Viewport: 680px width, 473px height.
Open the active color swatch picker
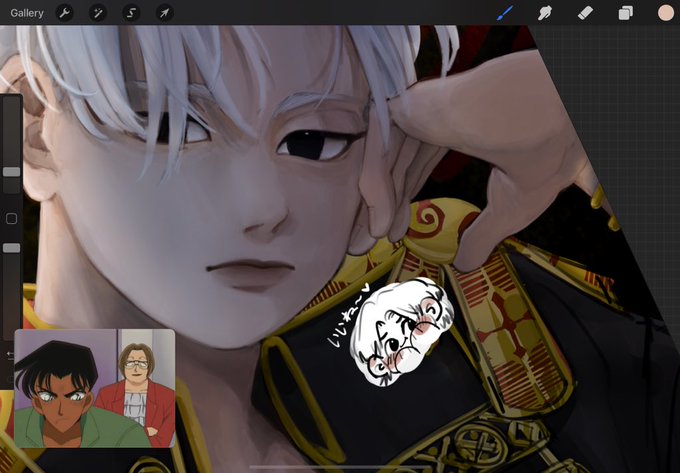tap(666, 13)
